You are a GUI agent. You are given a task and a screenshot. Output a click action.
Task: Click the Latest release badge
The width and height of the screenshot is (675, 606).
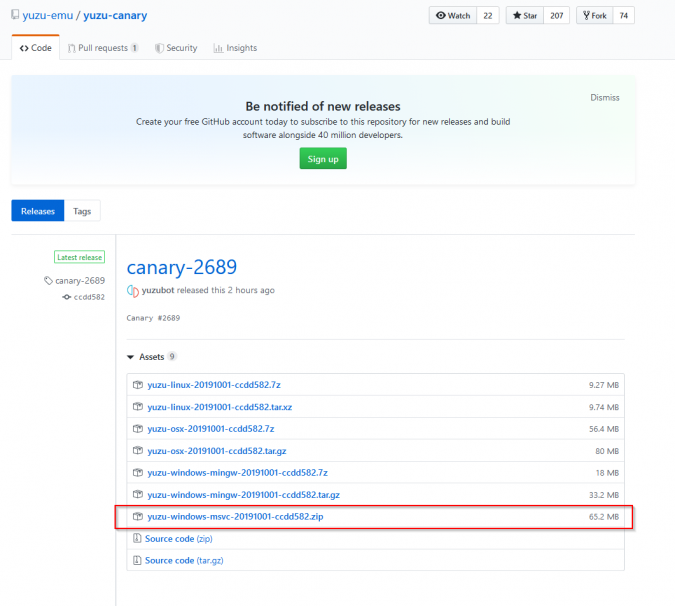(x=80, y=257)
